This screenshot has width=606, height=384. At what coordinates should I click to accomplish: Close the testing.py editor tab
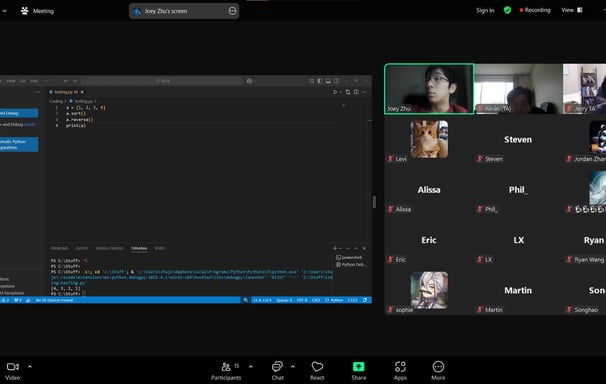click(82, 92)
